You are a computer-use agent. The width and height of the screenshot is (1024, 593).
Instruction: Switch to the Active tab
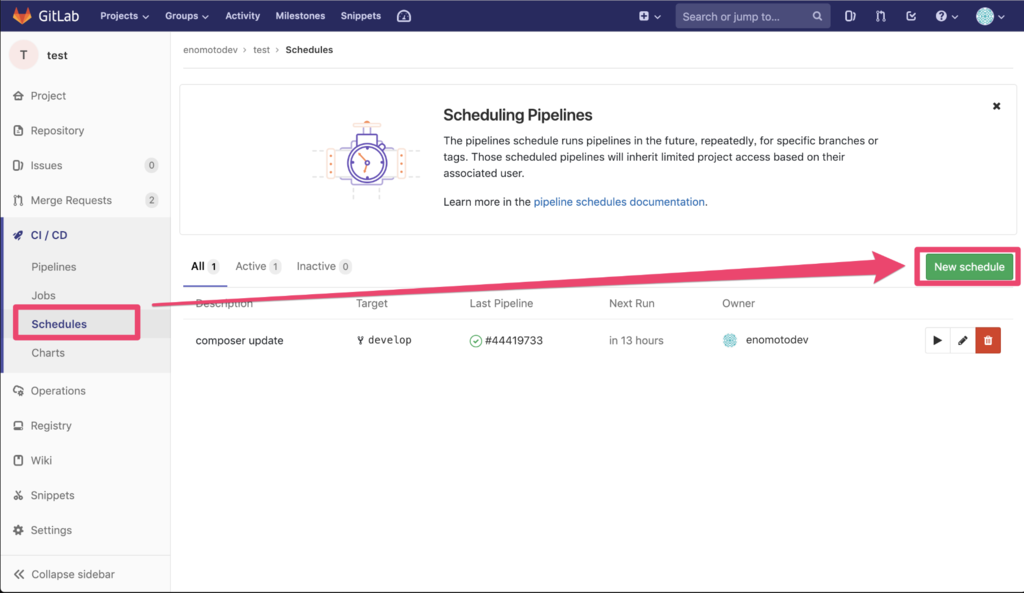(258, 266)
